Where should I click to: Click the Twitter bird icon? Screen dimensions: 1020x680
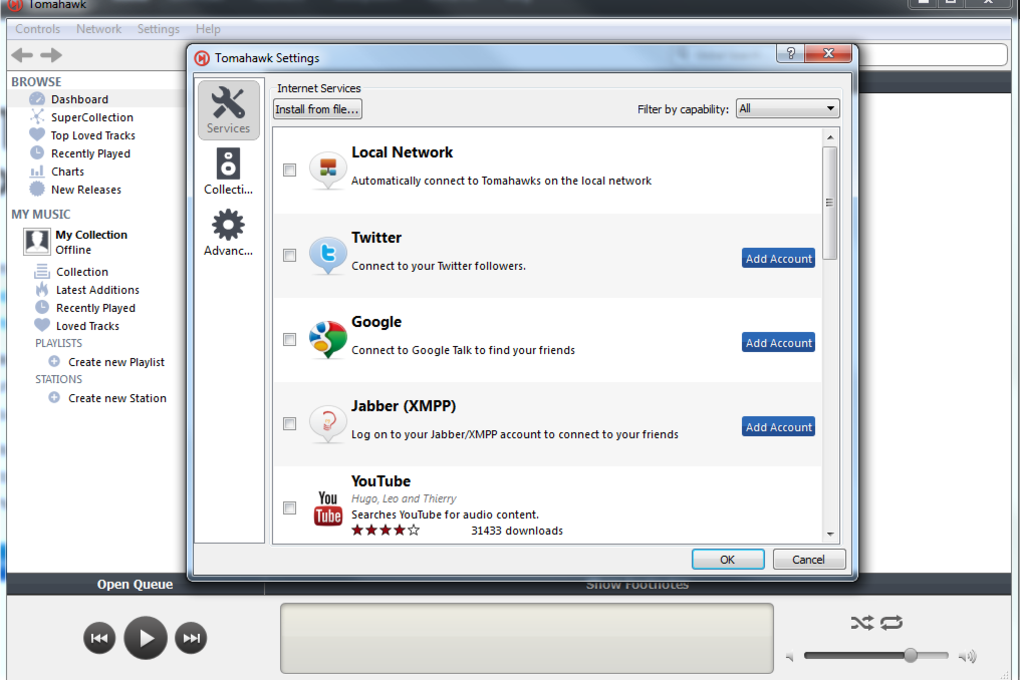click(327, 254)
